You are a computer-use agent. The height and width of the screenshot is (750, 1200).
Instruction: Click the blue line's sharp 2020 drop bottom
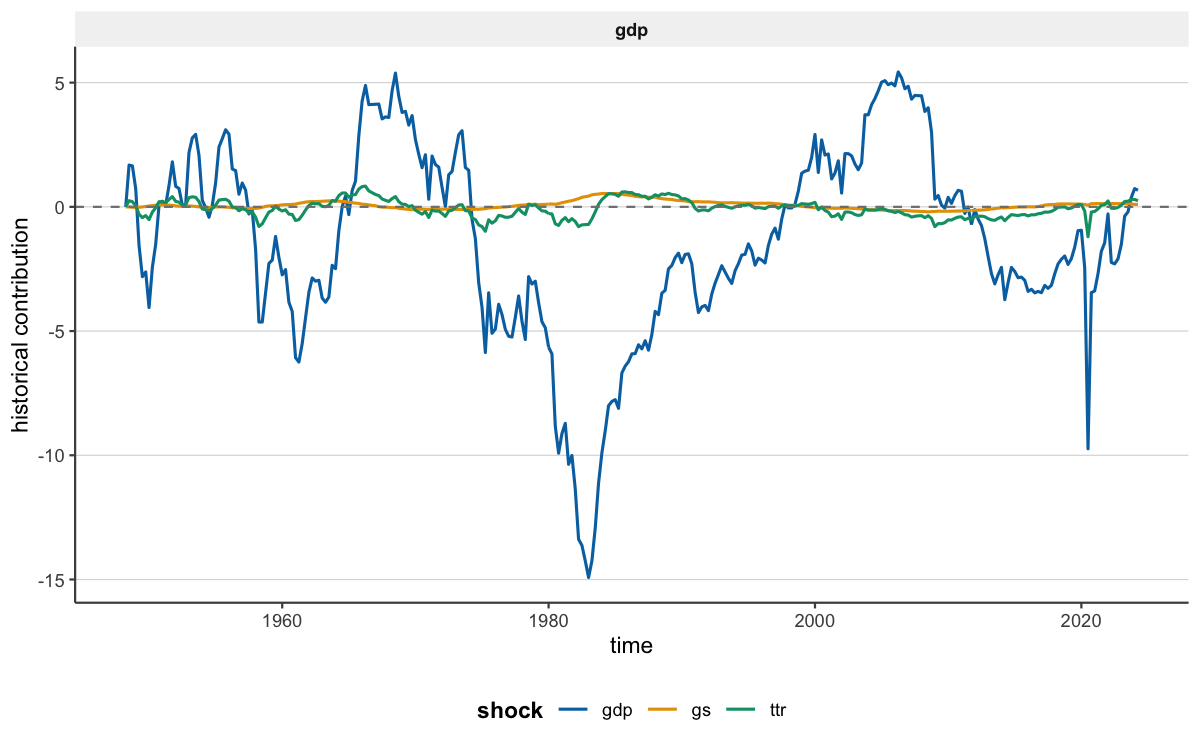[x=1088, y=449]
